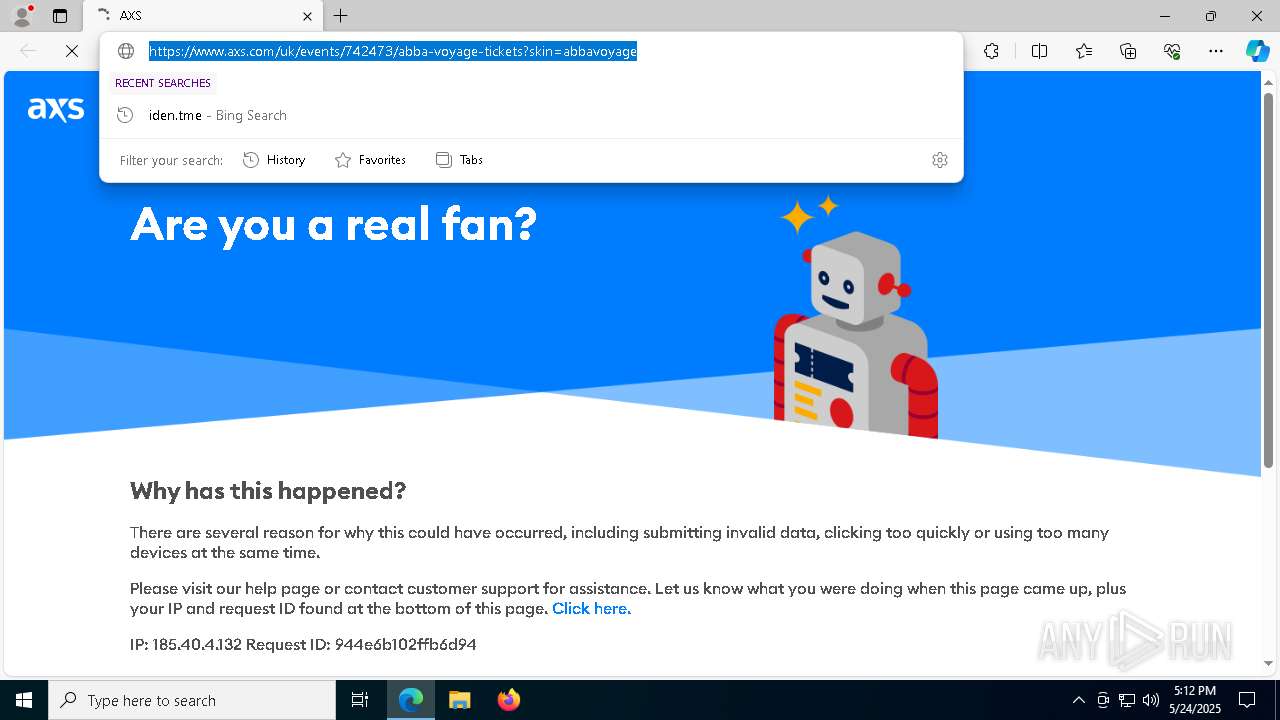
Task: Open the notification center icon
Action: point(1247,700)
